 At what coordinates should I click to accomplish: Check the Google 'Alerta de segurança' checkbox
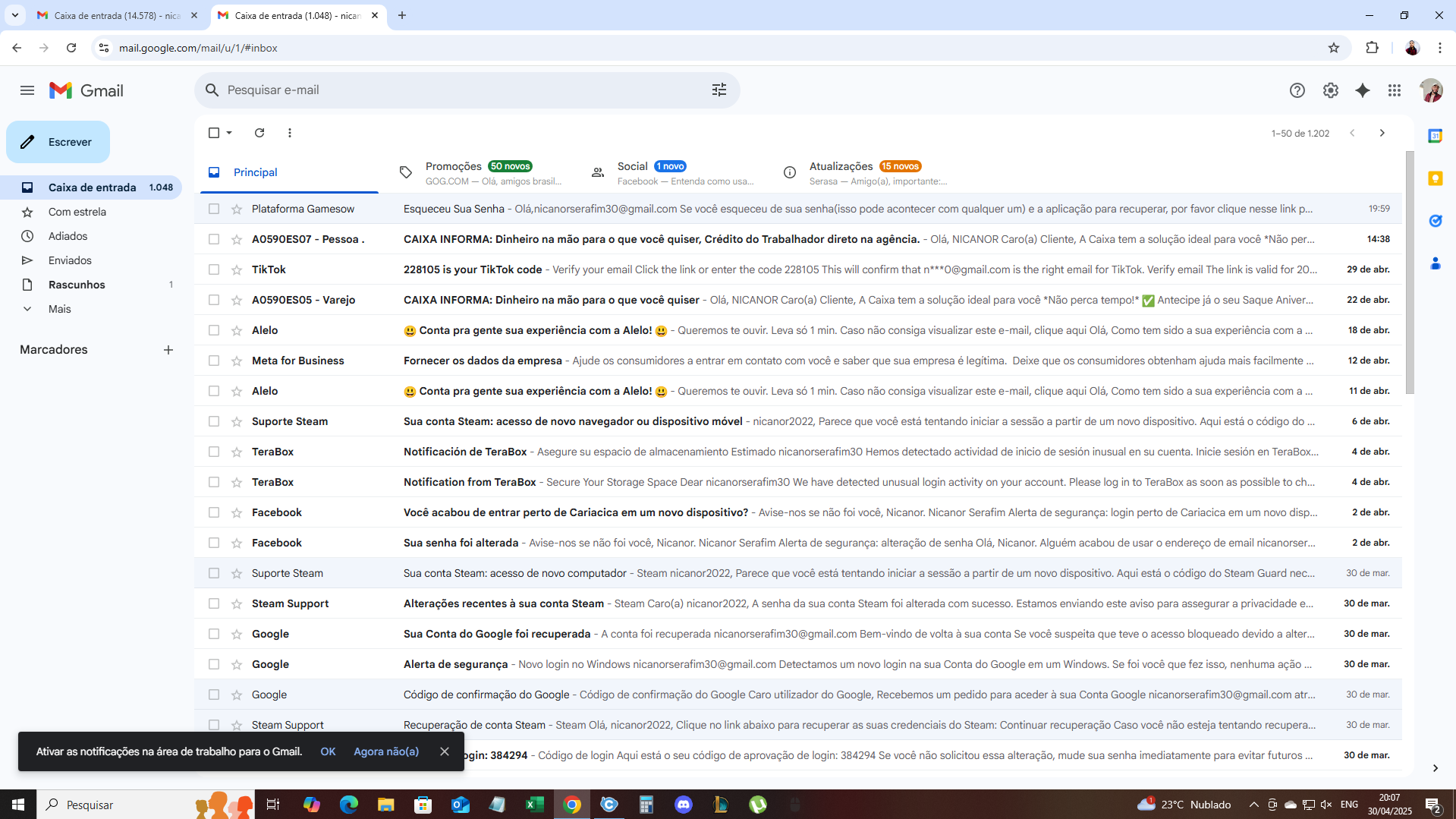click(214, 664)
